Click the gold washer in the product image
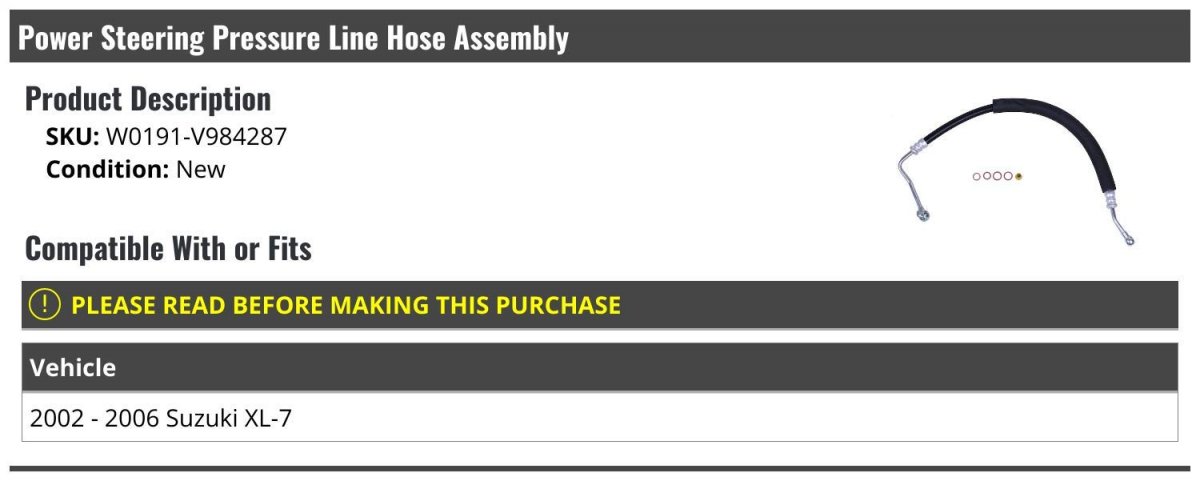Image resolution: width=1200 pixels, height=481 pixels. click(1019, 177)
